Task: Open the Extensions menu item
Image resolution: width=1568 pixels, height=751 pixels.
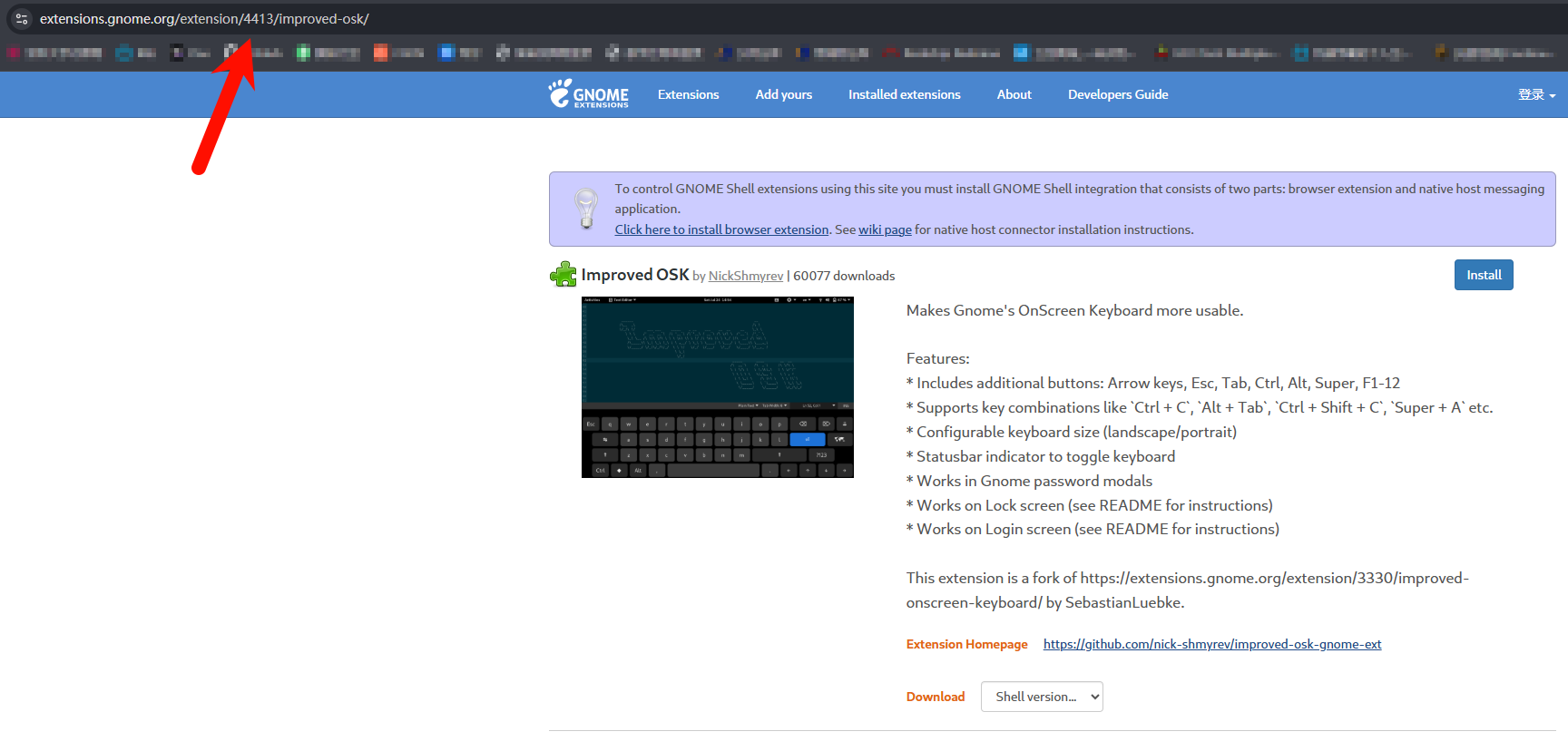Action: pyautogui.click(x=688, y=94)
